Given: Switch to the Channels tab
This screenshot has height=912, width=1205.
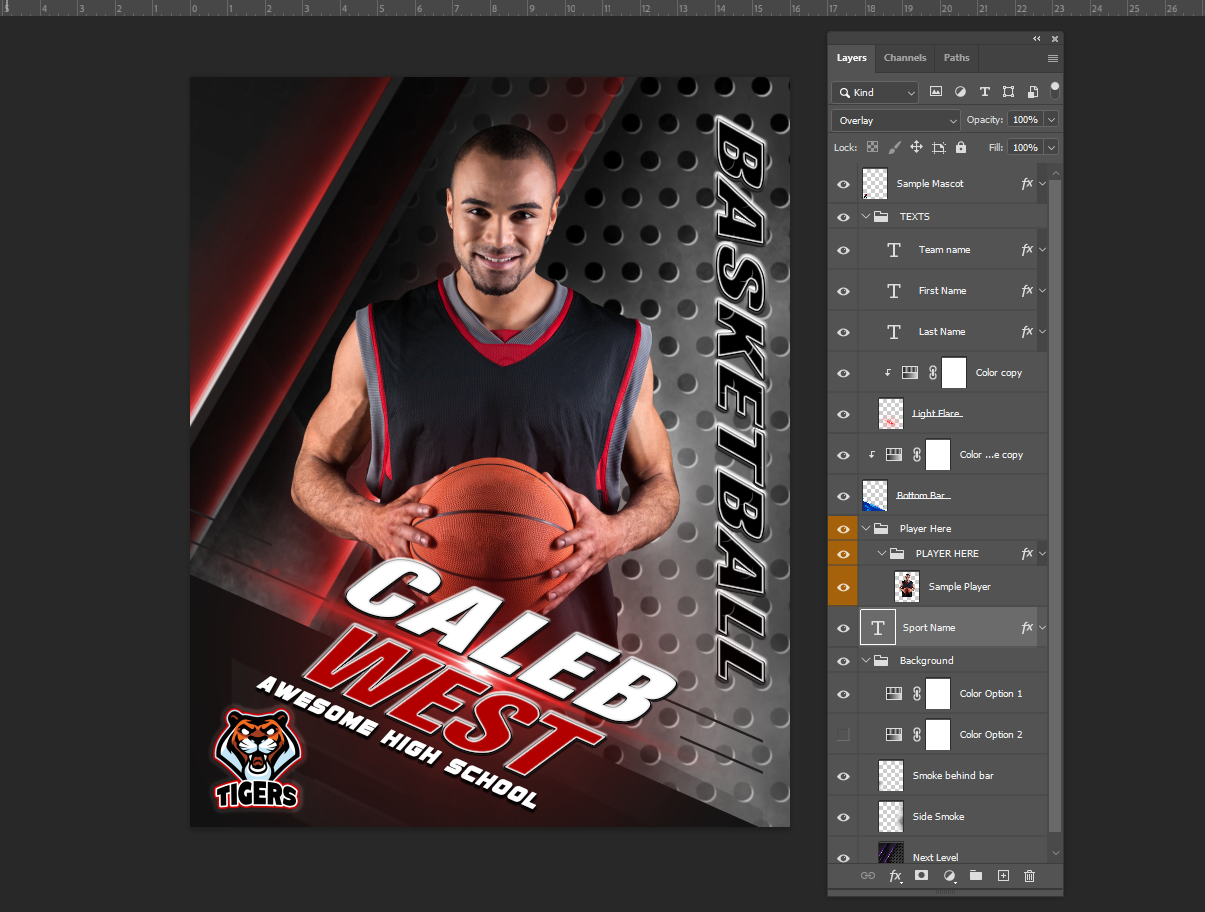Looking at the screenshot, I should point(904,58).
